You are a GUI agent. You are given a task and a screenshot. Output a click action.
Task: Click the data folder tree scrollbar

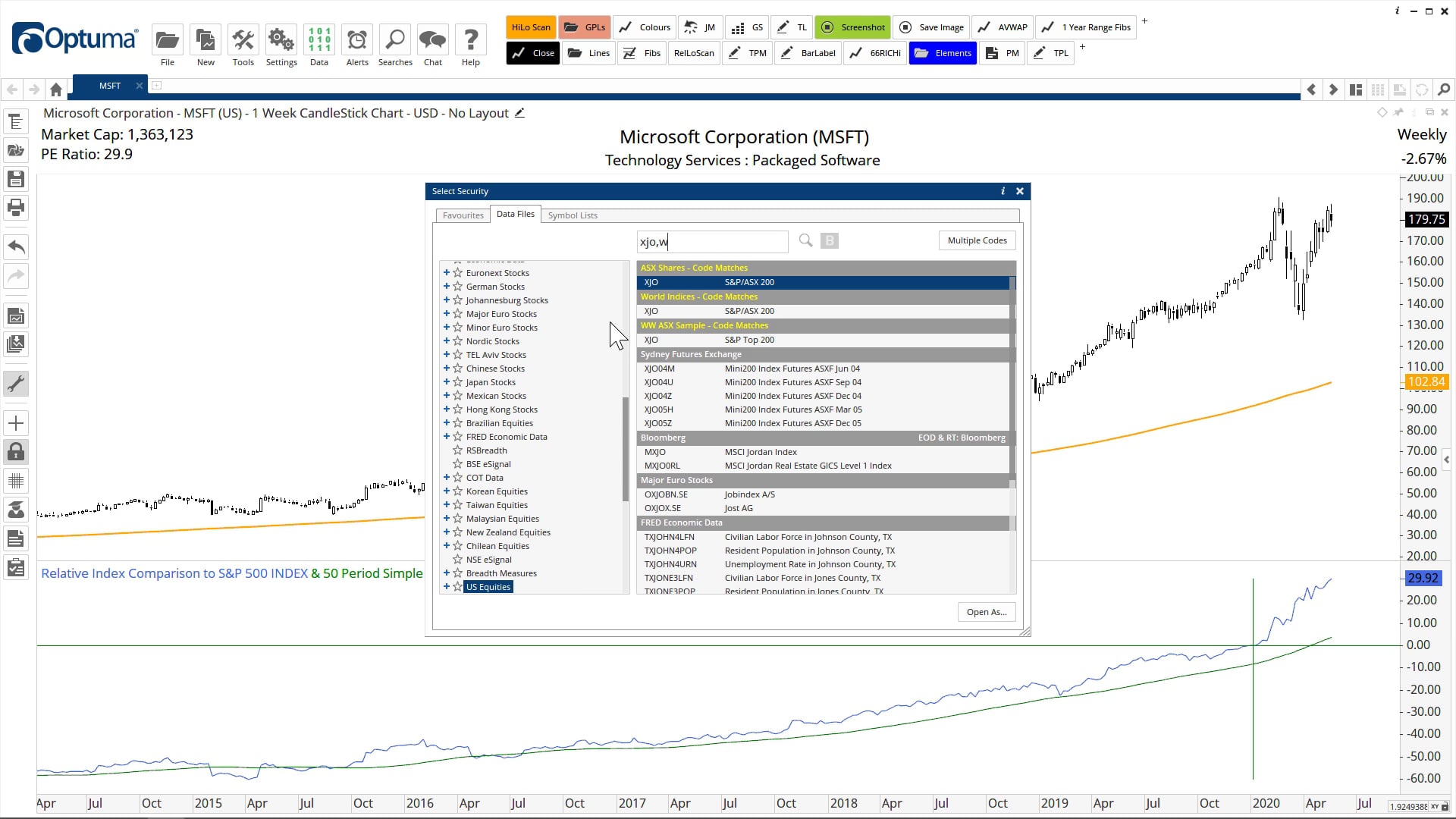point(626,449)
